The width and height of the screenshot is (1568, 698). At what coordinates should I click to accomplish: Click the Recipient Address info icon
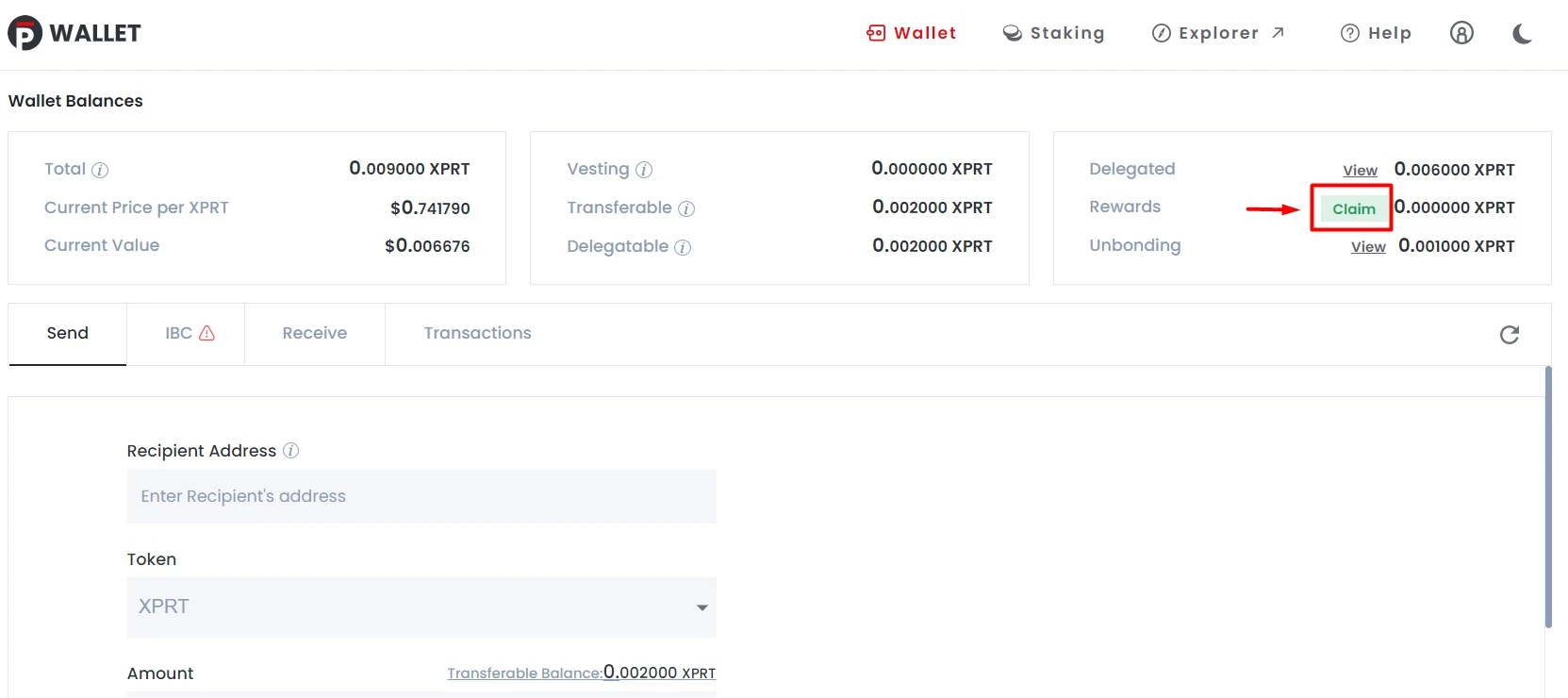(291, 451)
